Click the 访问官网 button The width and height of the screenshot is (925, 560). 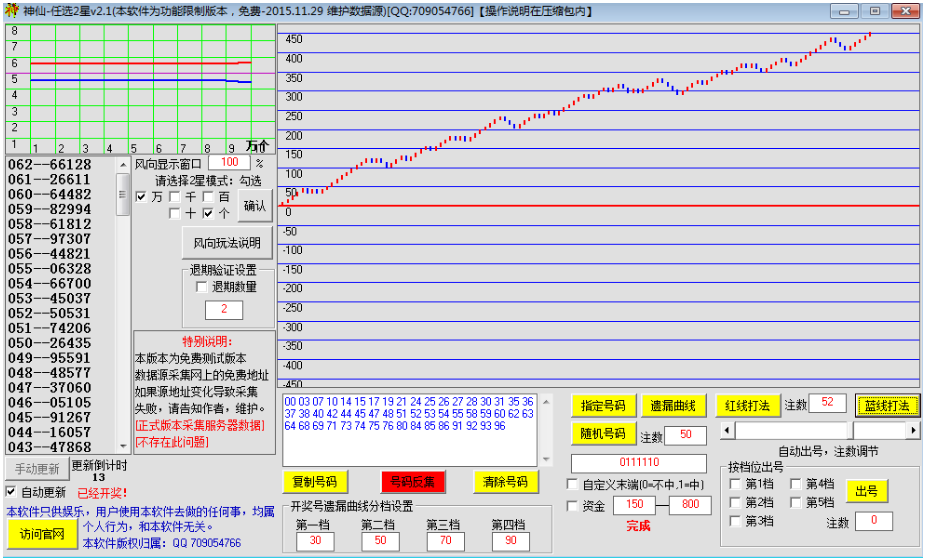coord(42,534)
